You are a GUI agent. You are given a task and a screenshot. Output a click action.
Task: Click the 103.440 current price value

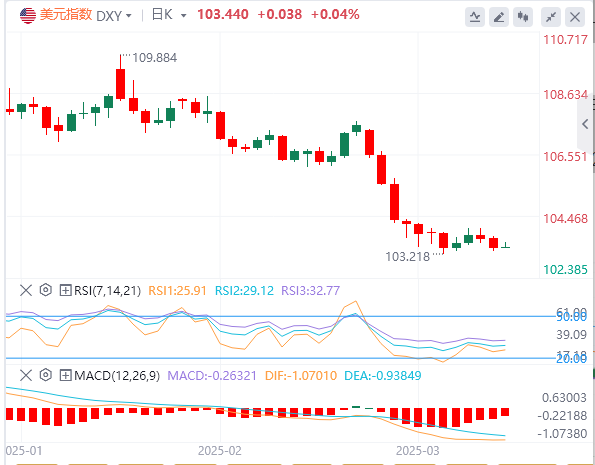(x=223, y=14)
